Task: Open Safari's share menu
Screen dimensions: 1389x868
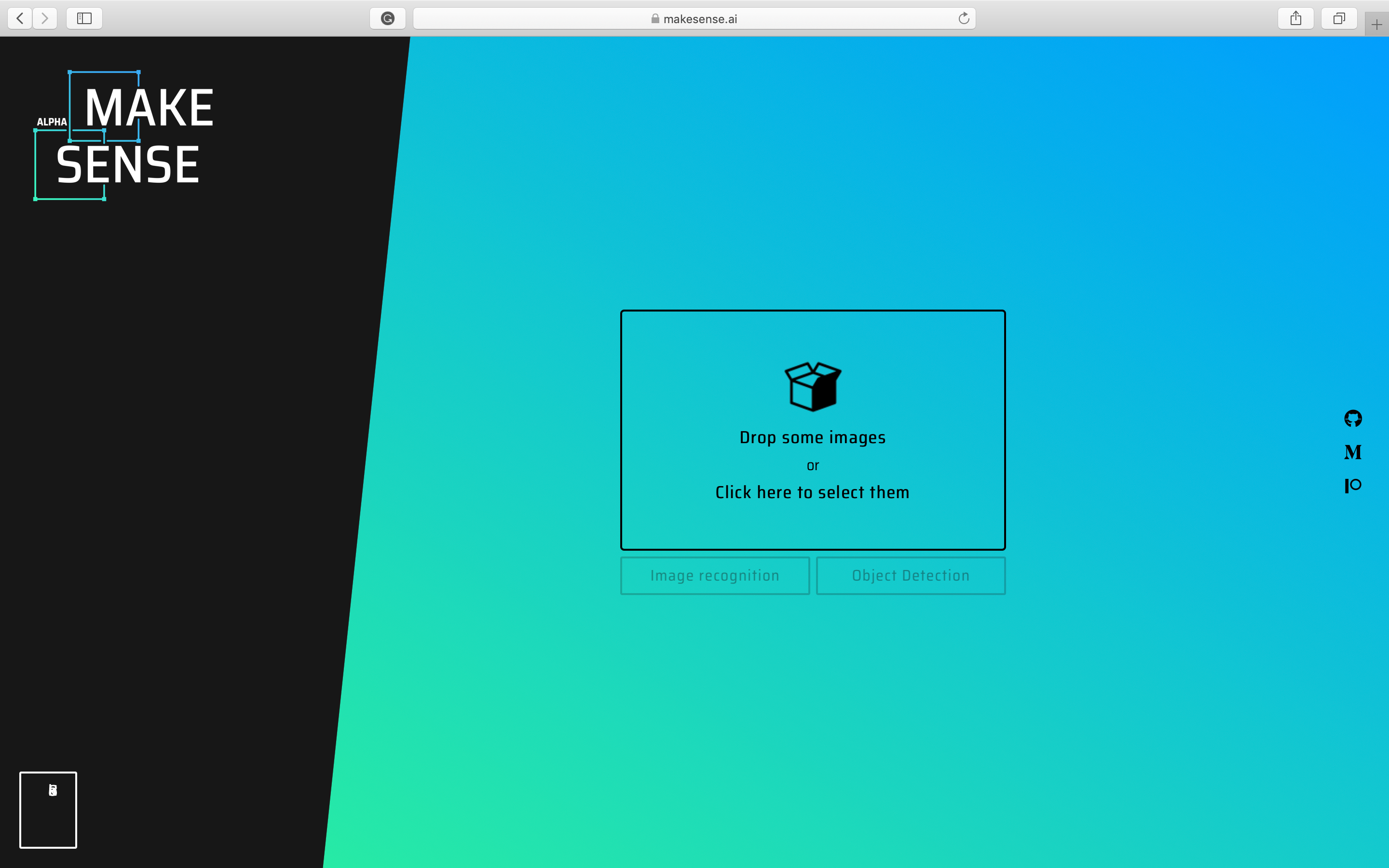Action: 1295,18
